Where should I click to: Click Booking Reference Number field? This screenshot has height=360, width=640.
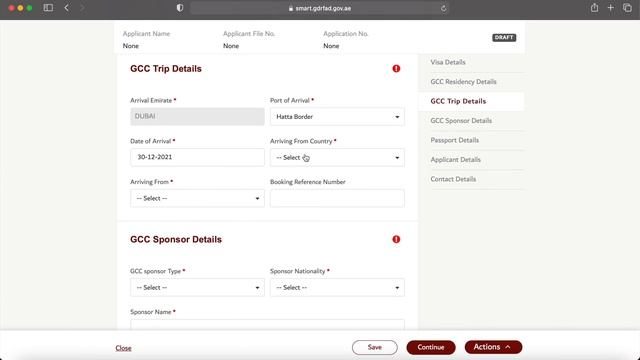[x=337, y=198]
